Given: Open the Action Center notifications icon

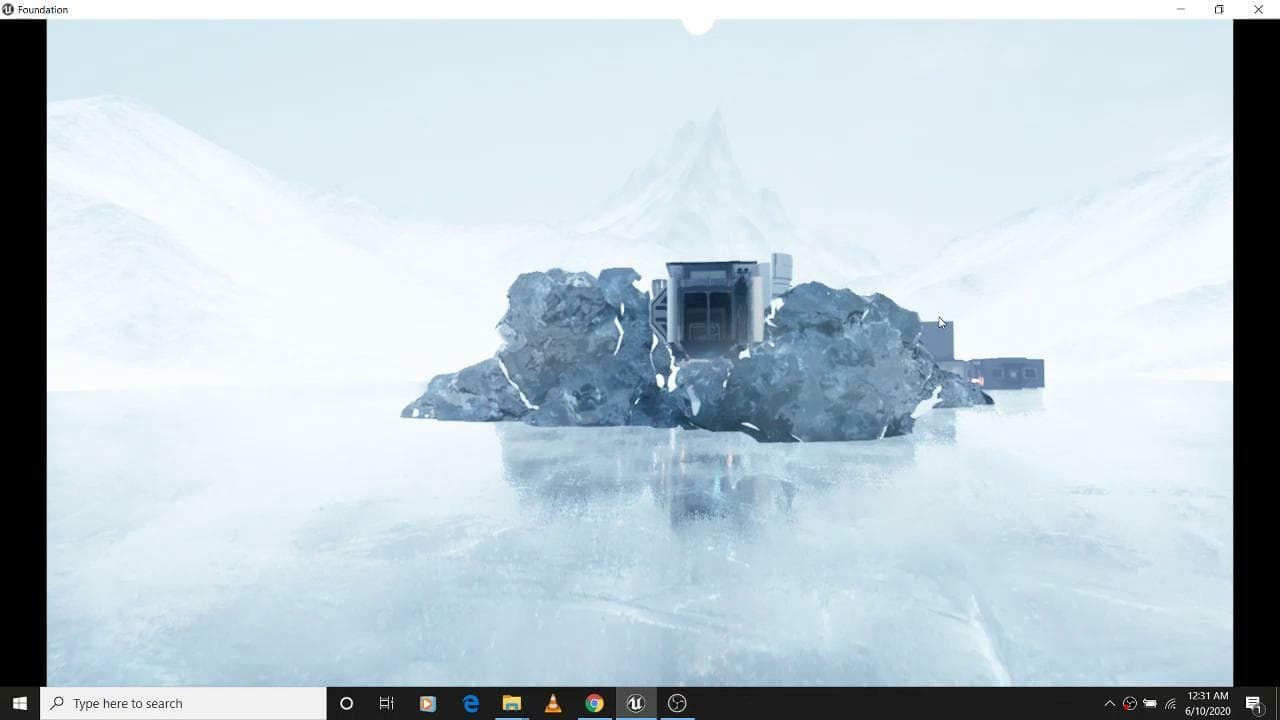Looking at the screenshot, I should pos(1255,704).
